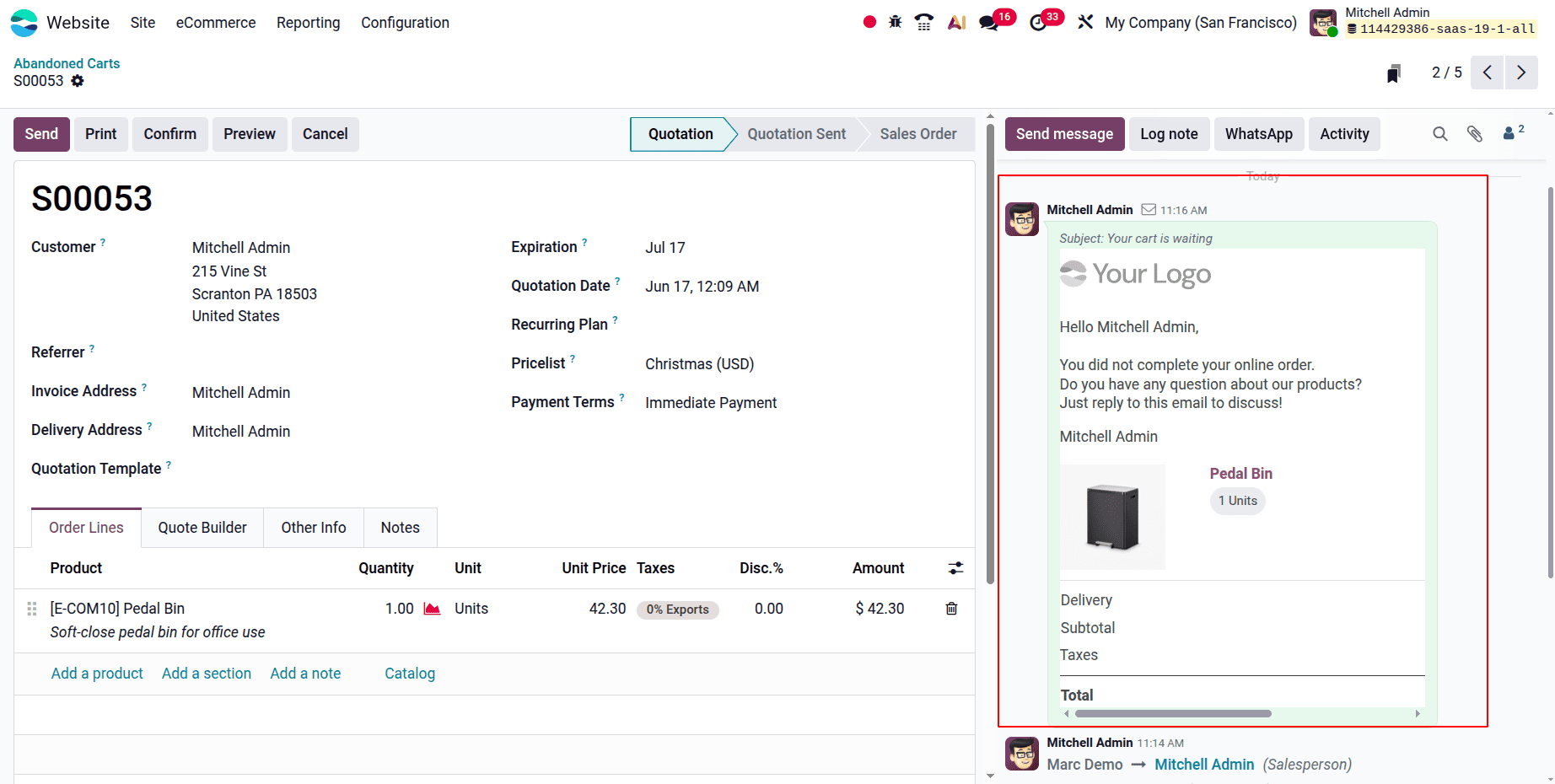Click Quotation Date field value
This screenshot has height=784, width=1555.
pos(702,287)
